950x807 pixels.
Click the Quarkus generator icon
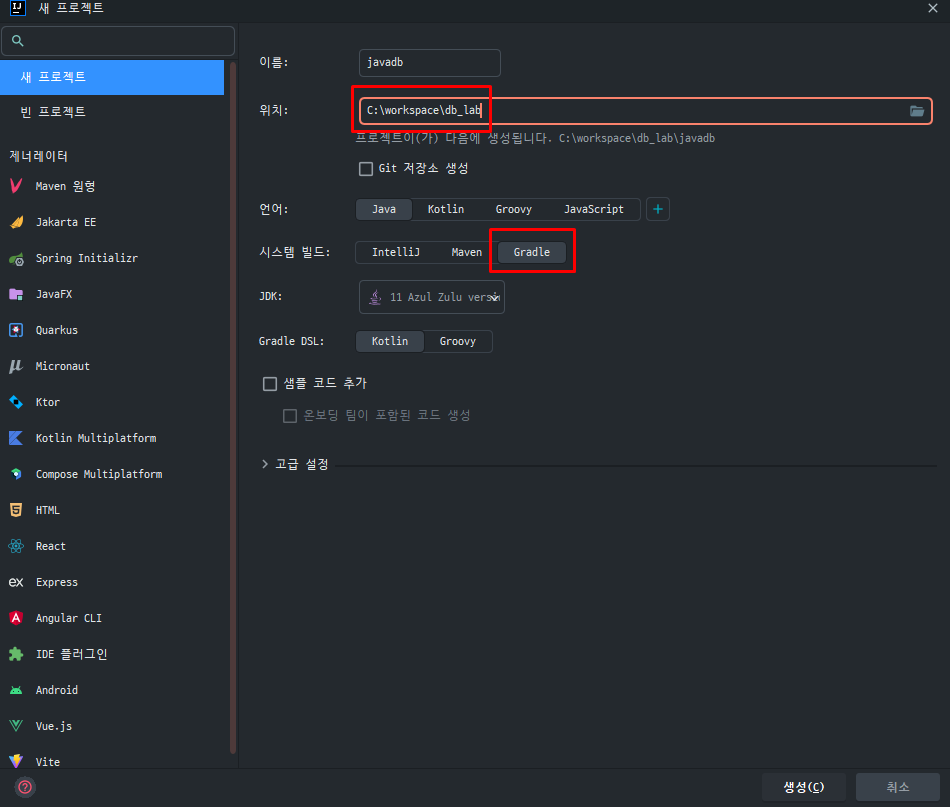[x=16, y=330]
